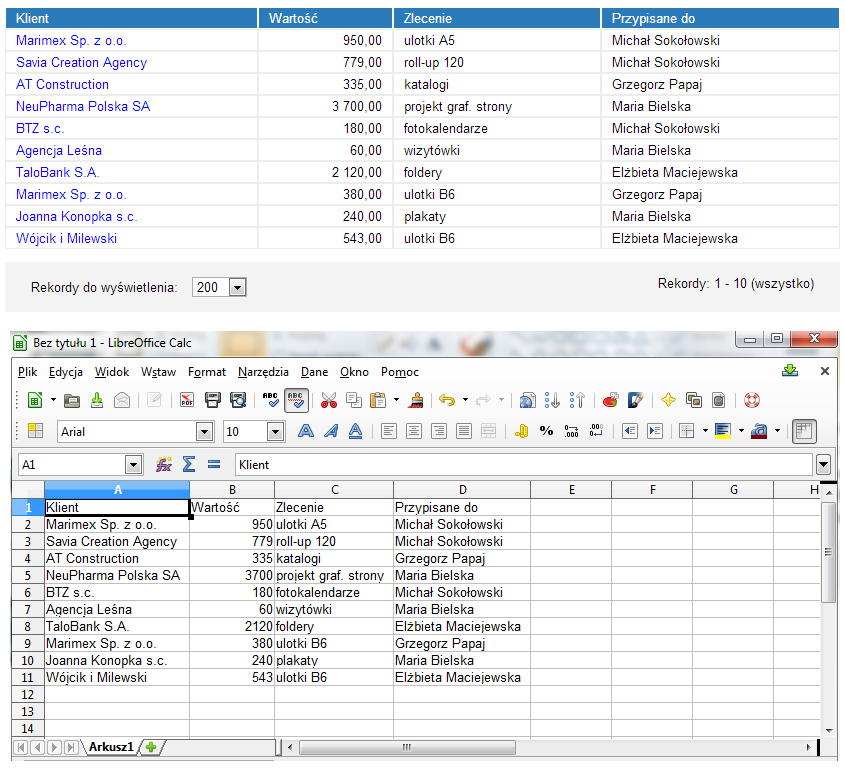
Task: Click the Cut scissors icon
Action: click(329, 400)
